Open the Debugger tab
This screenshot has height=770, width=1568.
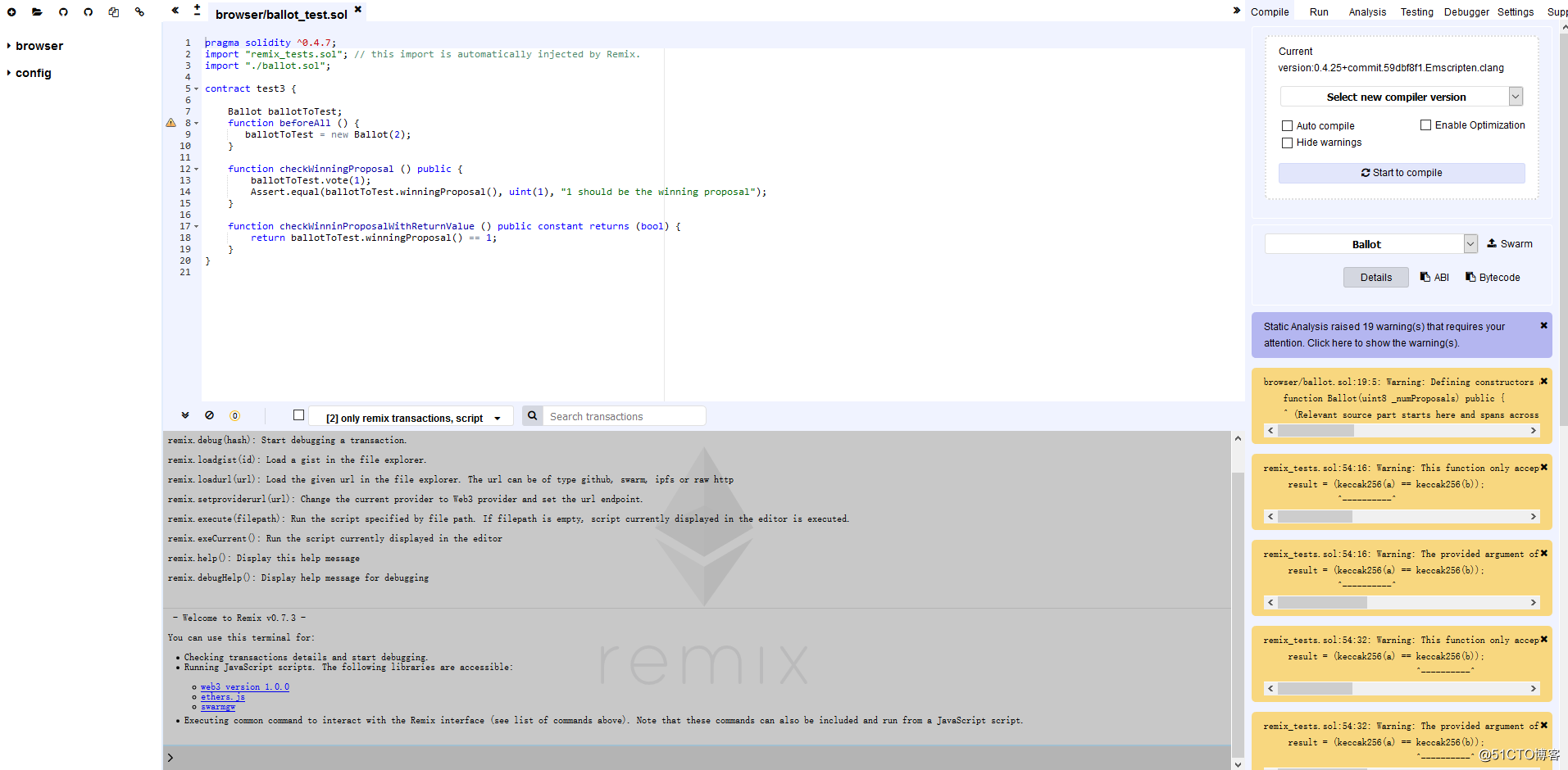click(x=1466, y=12)
